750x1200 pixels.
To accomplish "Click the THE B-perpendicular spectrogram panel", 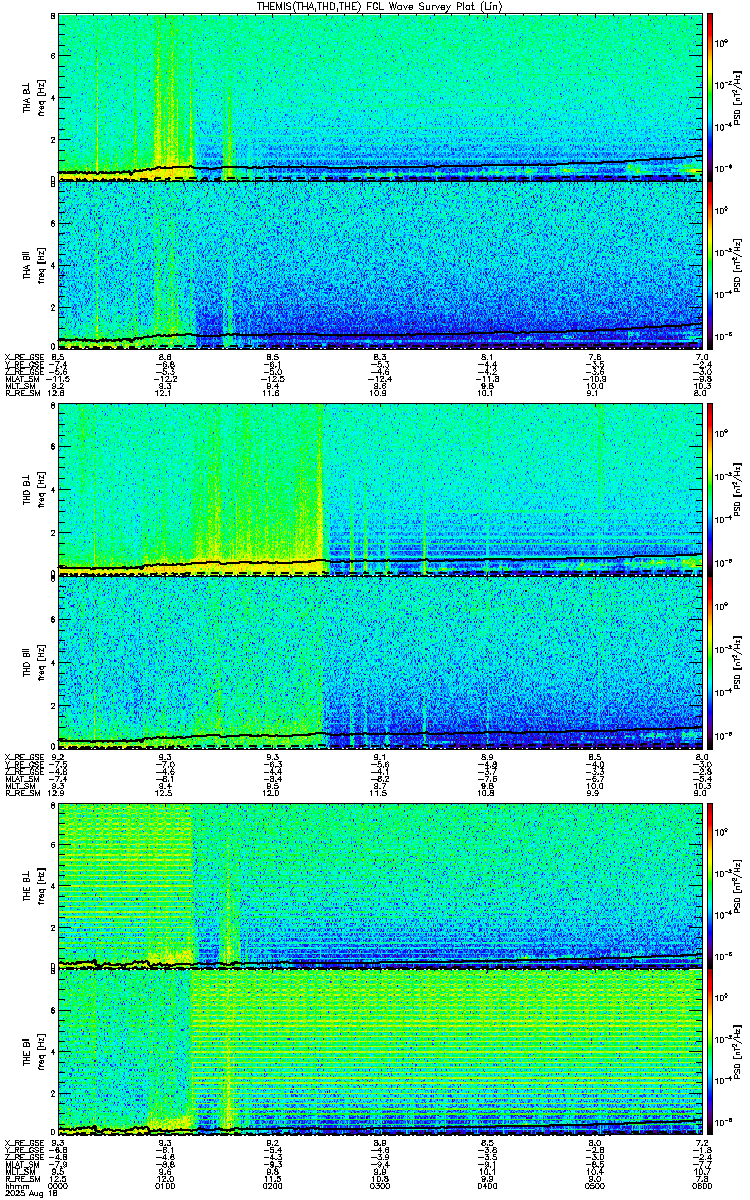I will pyautogui.click(x=380, y=885).
